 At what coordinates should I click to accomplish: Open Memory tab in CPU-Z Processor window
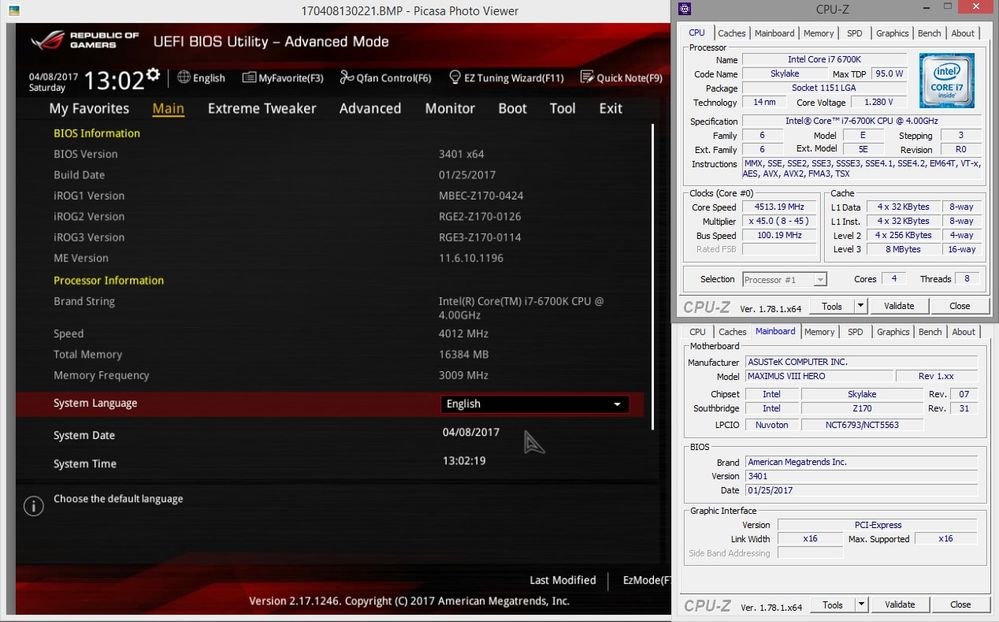[818, 33]
